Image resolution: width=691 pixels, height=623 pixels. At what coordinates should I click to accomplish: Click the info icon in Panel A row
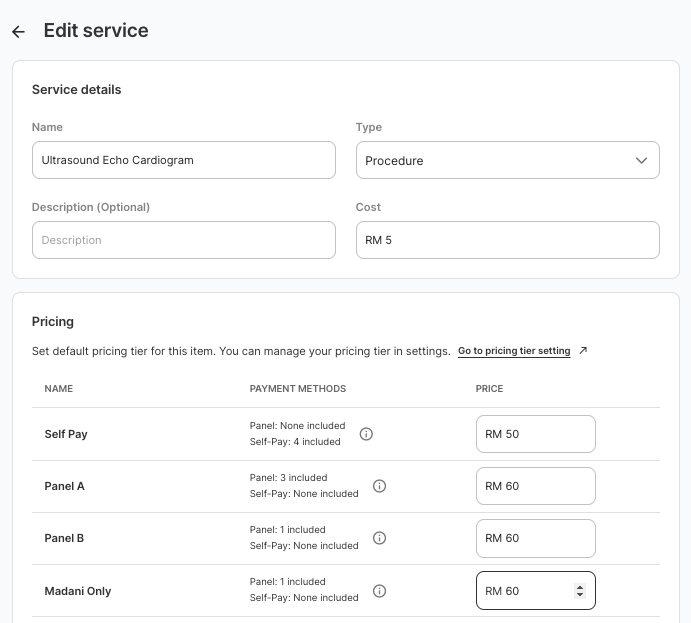coord(379,486)
